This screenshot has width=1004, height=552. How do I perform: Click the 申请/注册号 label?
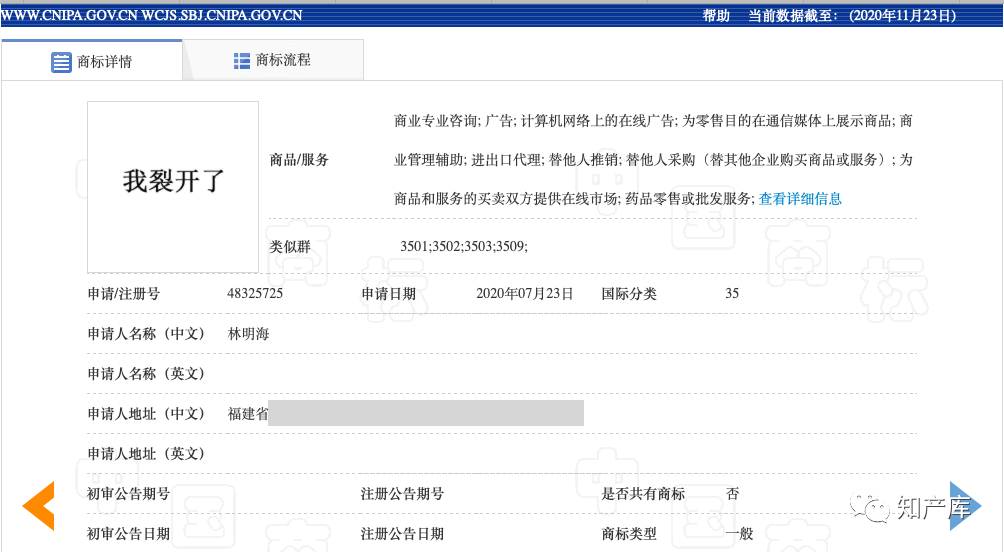point(124,294)
